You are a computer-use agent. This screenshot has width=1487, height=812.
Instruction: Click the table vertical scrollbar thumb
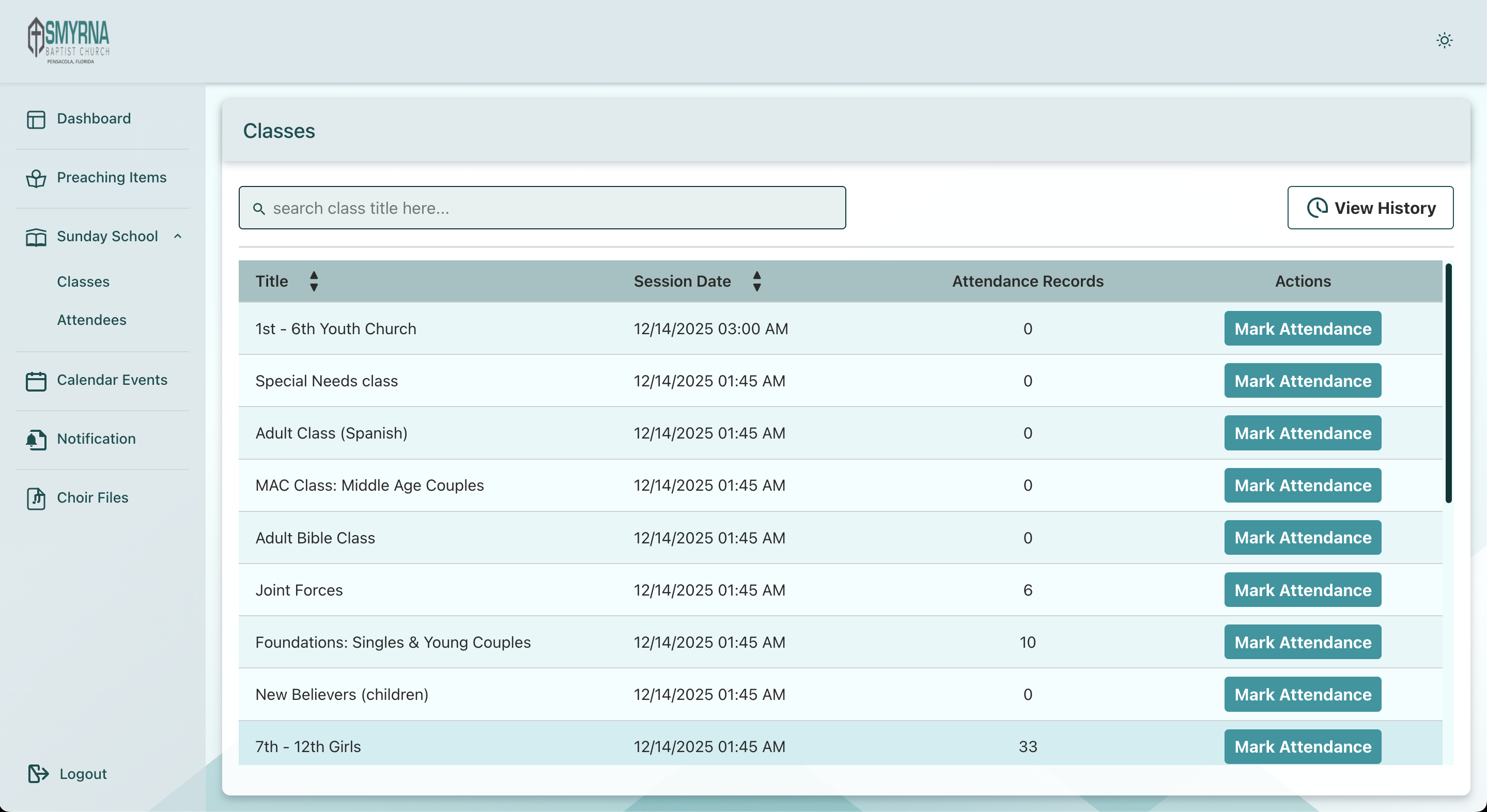1448,383
